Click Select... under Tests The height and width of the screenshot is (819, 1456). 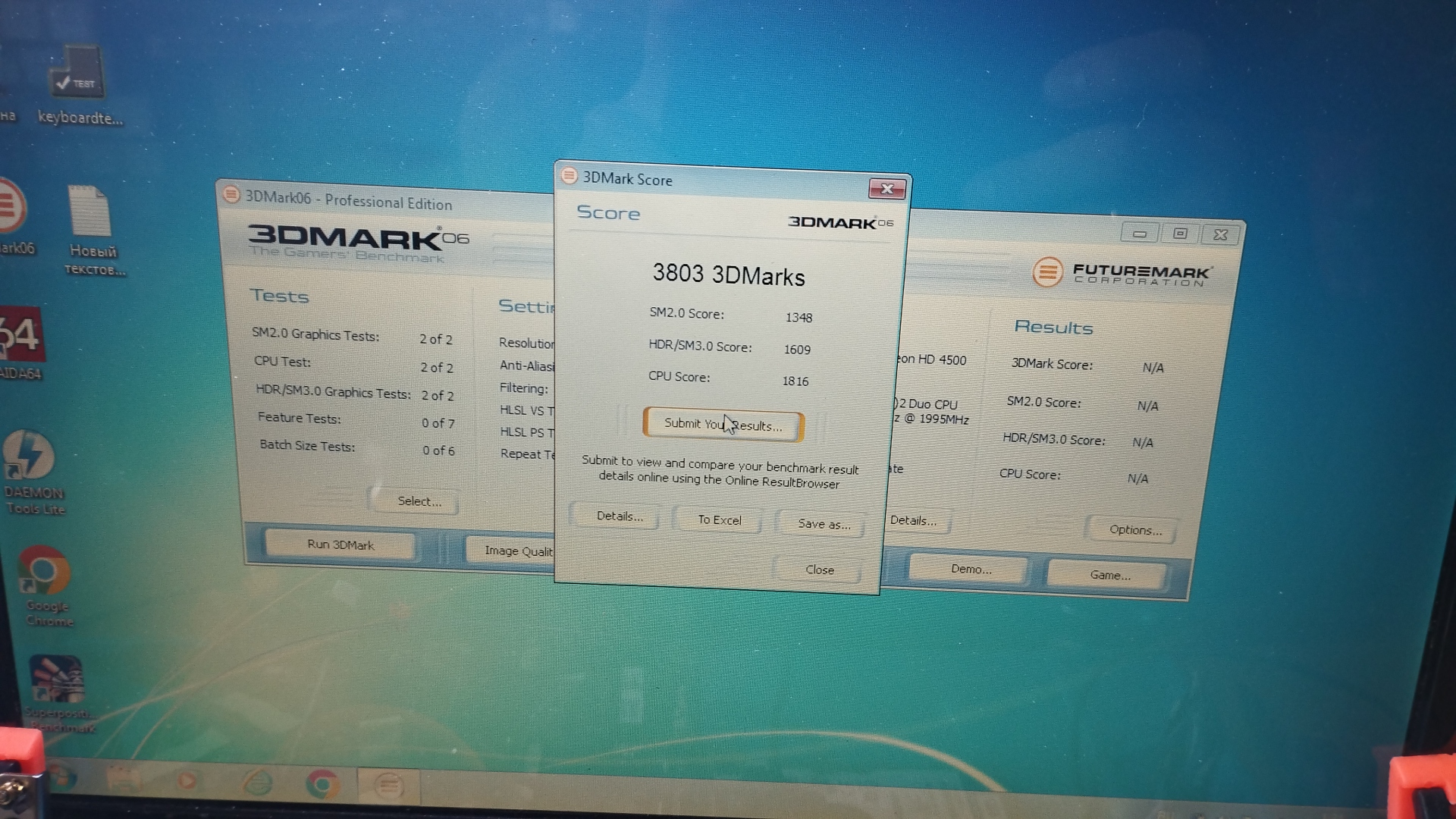[418, 501]
